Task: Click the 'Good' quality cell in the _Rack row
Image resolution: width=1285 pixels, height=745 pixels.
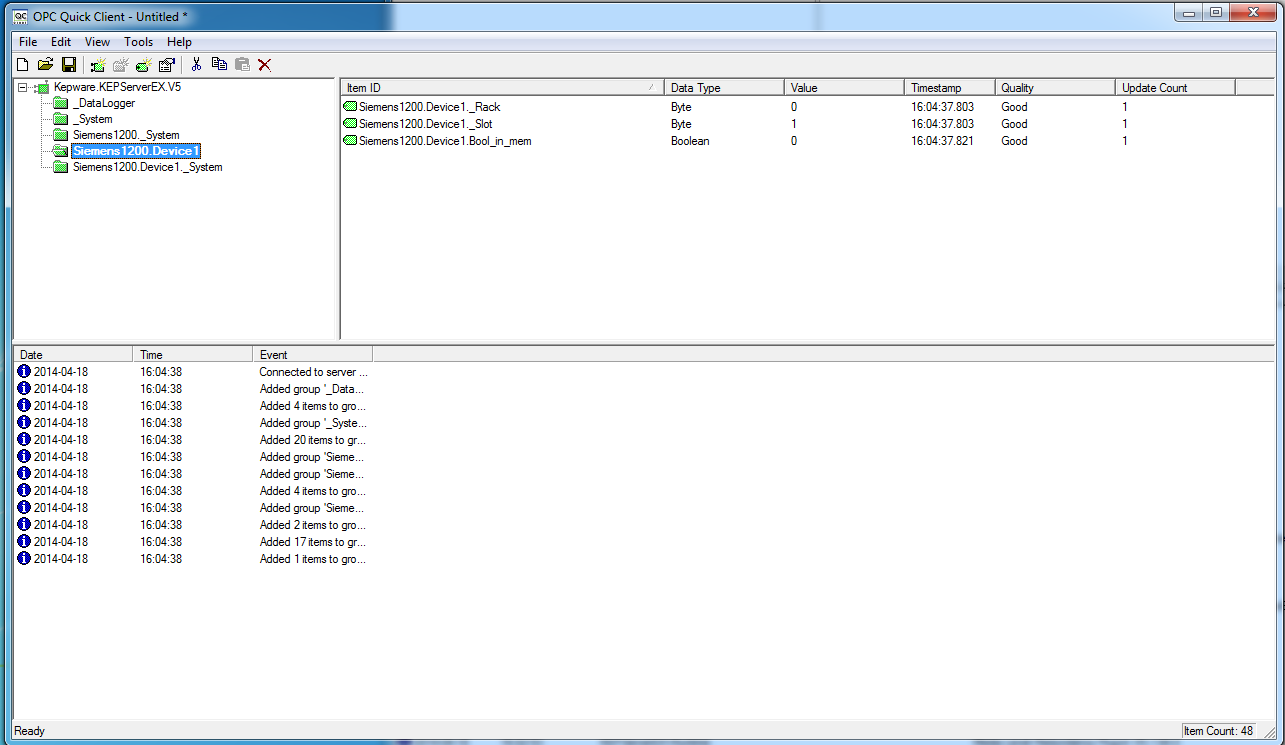Action: (x=1014, y=107)
